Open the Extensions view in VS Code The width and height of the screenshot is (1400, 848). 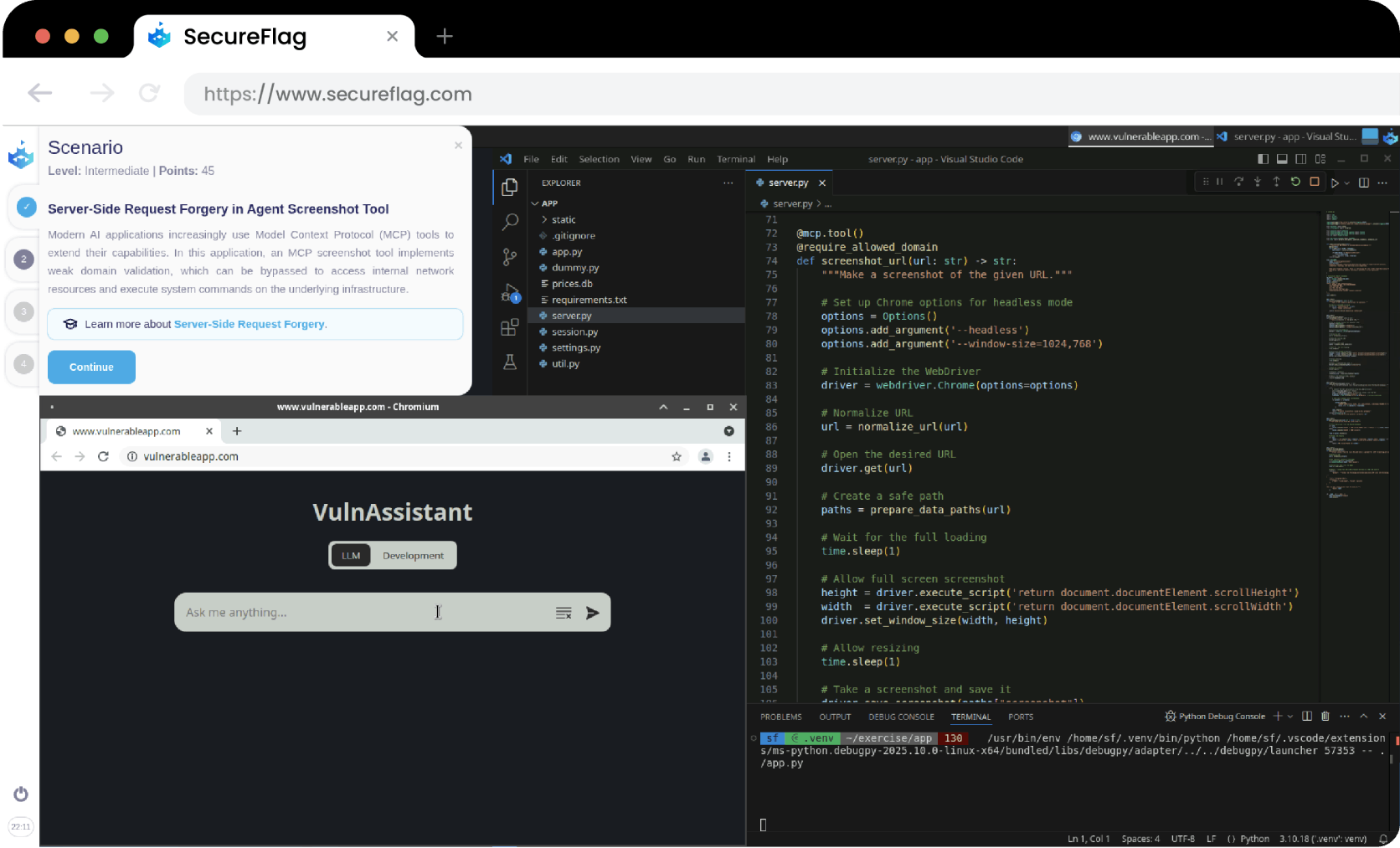point(509,327)
